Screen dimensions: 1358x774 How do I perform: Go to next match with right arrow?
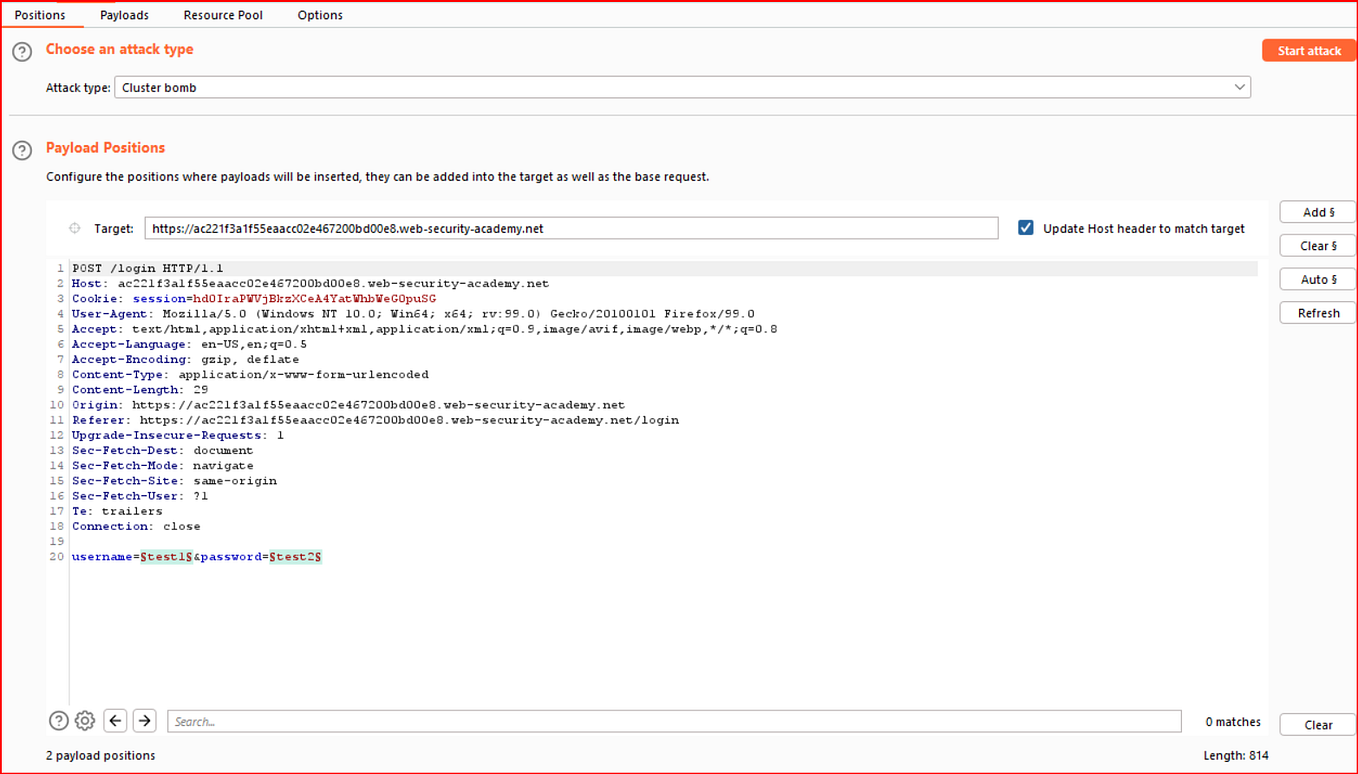(143, 720)
